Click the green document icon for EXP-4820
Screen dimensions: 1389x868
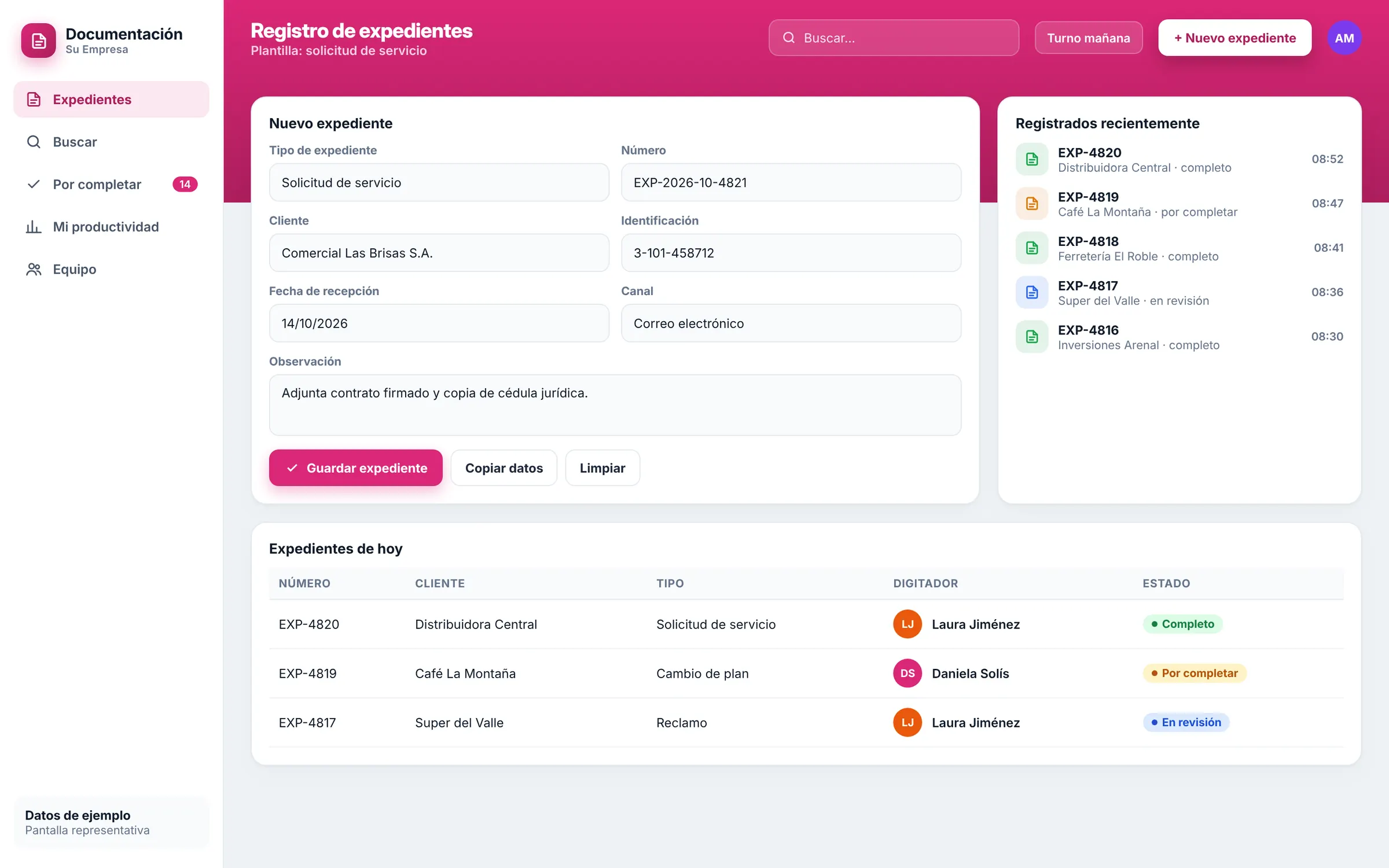pos(1032,159)
